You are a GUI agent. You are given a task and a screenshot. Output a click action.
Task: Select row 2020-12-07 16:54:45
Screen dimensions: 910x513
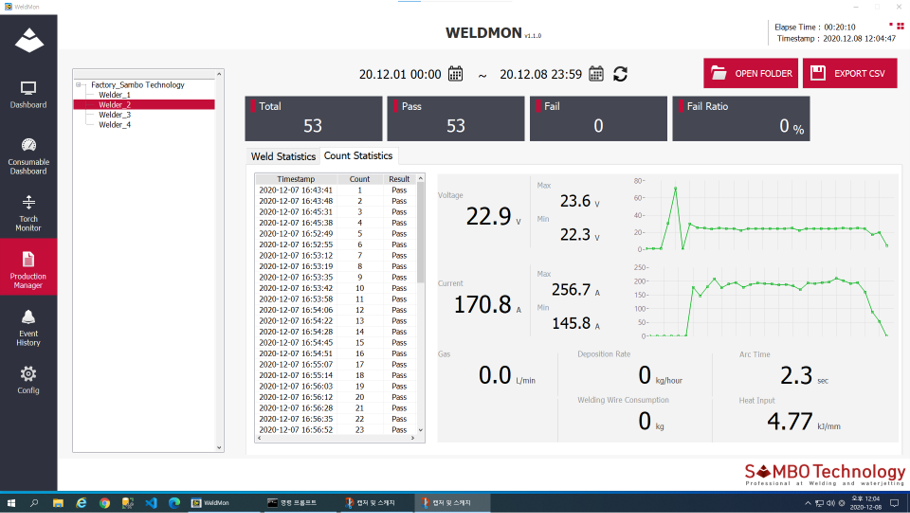point(336,342)
